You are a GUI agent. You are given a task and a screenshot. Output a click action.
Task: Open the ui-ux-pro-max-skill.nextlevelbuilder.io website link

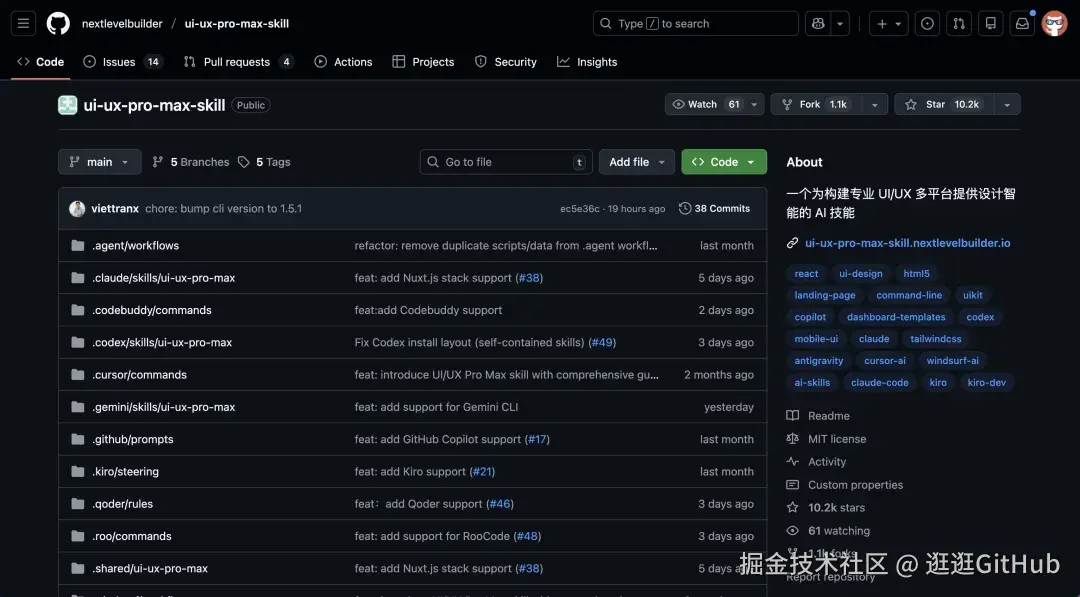pyautogui.click(x=907, y=243)
